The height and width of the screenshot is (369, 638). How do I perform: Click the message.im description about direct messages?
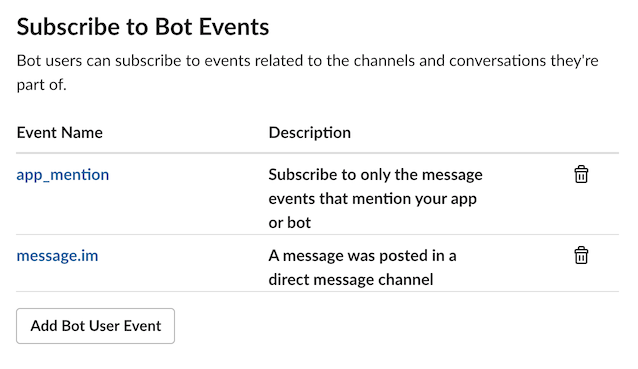362,268
